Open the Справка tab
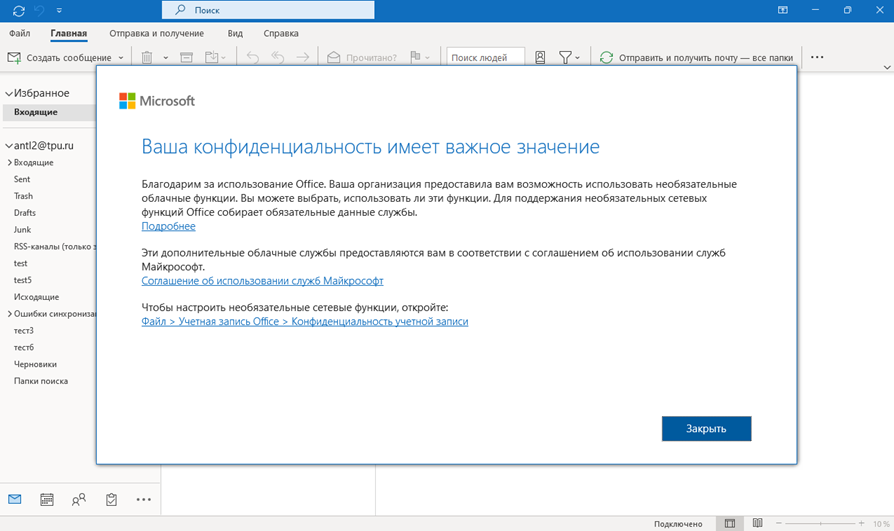The width and height of the screenshot is (894, 531). coord(281,33)
